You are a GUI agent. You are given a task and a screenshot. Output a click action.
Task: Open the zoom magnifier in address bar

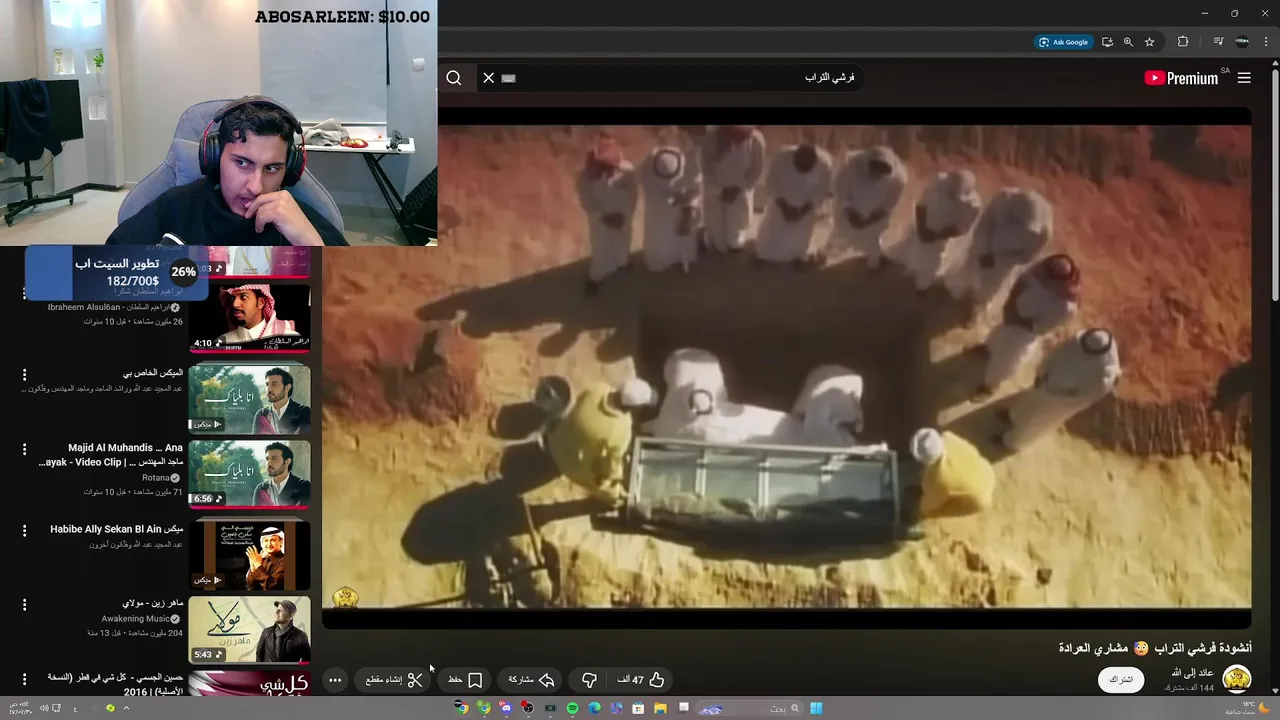[1128, 42]
